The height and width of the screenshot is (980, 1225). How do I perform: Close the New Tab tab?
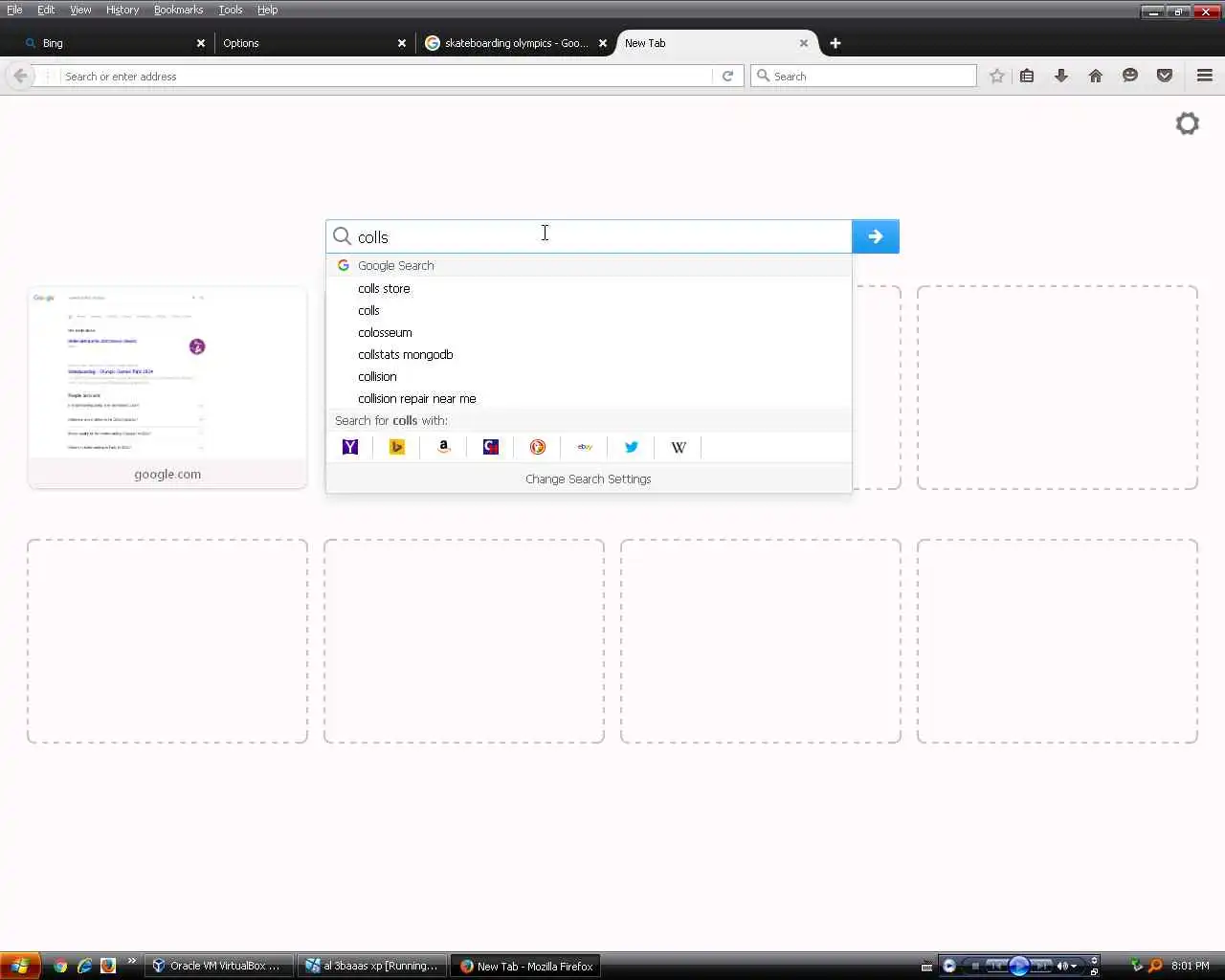click(804, 43)
